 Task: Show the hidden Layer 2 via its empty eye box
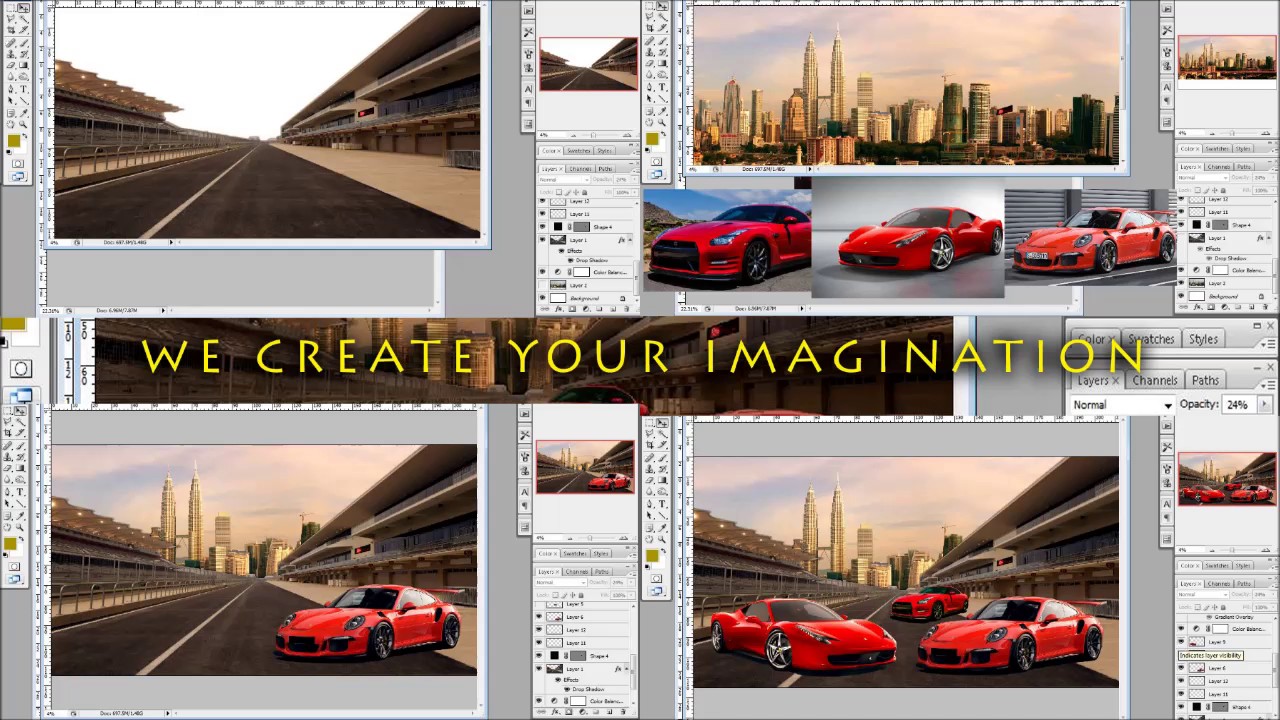543,286
